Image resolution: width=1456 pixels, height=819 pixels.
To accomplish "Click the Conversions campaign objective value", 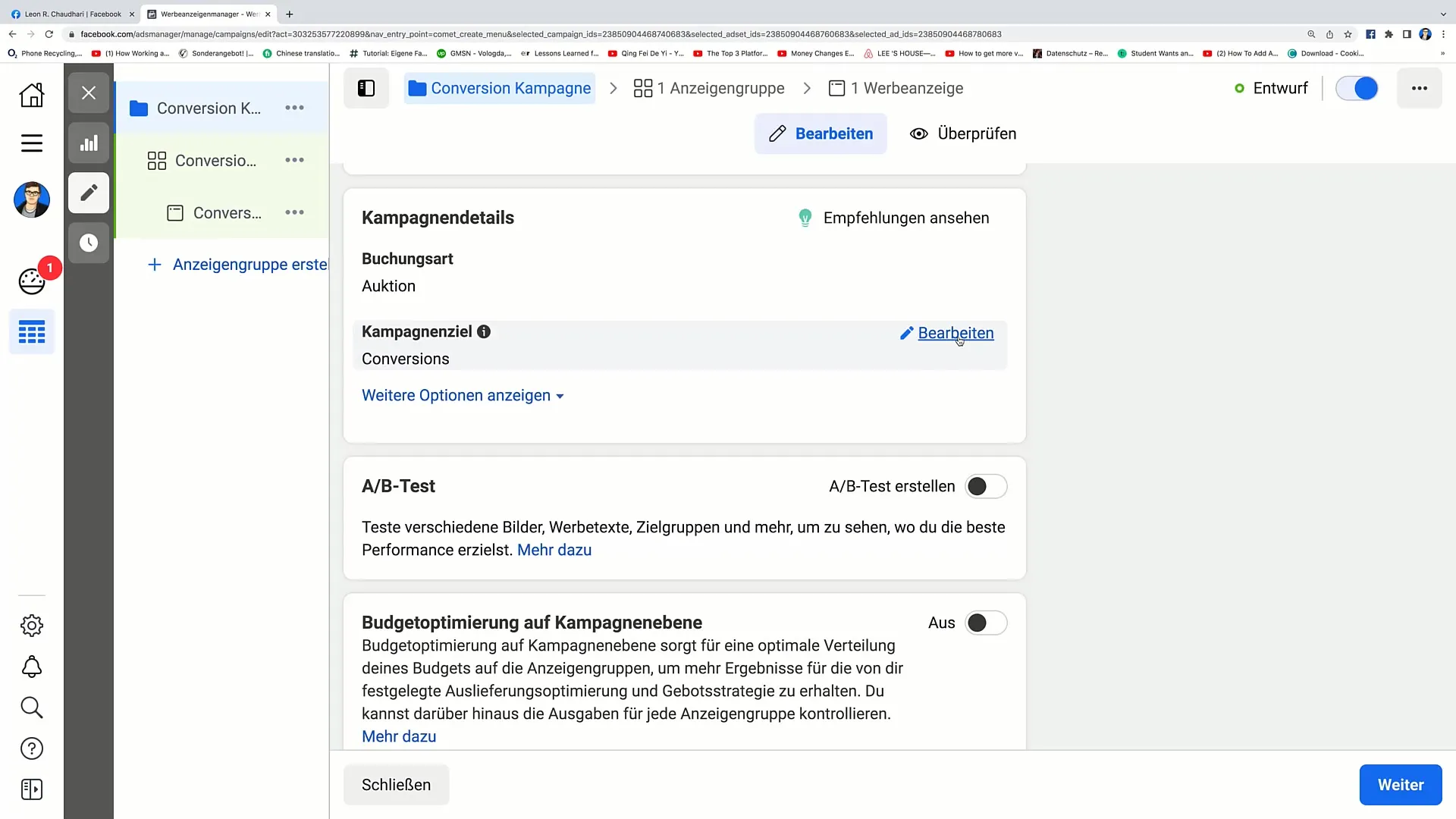I will click(406, 359).
